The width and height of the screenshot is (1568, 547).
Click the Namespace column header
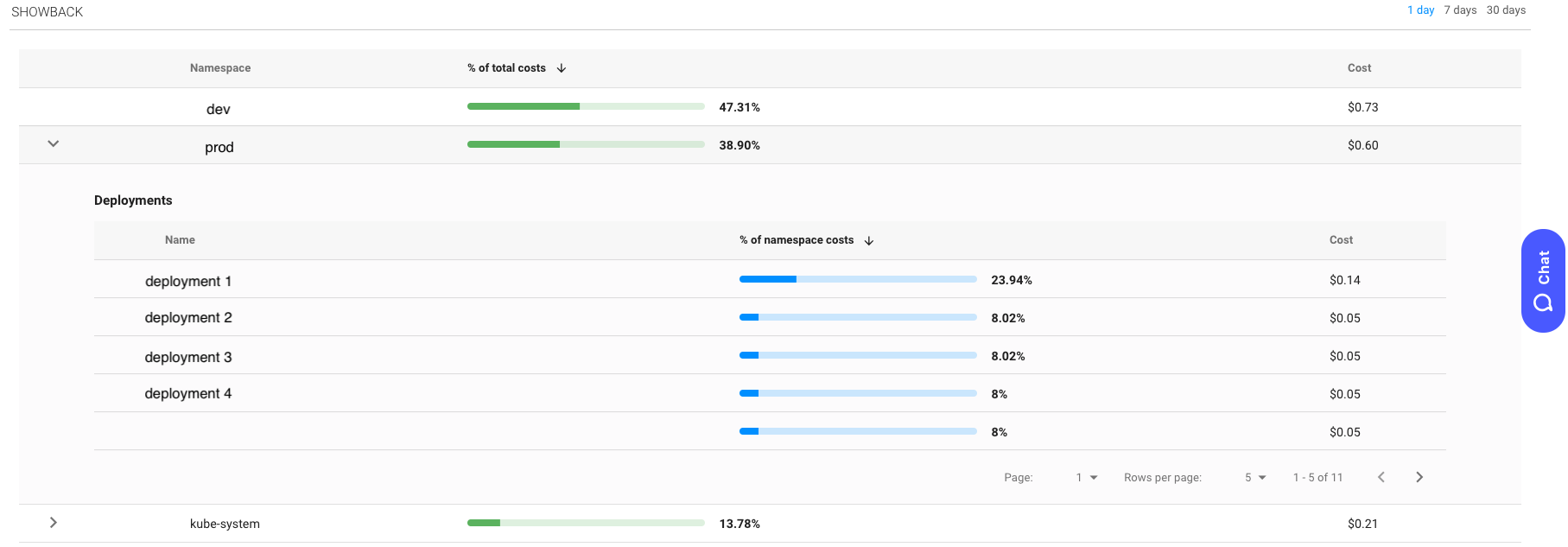click(x=220, y=68)
